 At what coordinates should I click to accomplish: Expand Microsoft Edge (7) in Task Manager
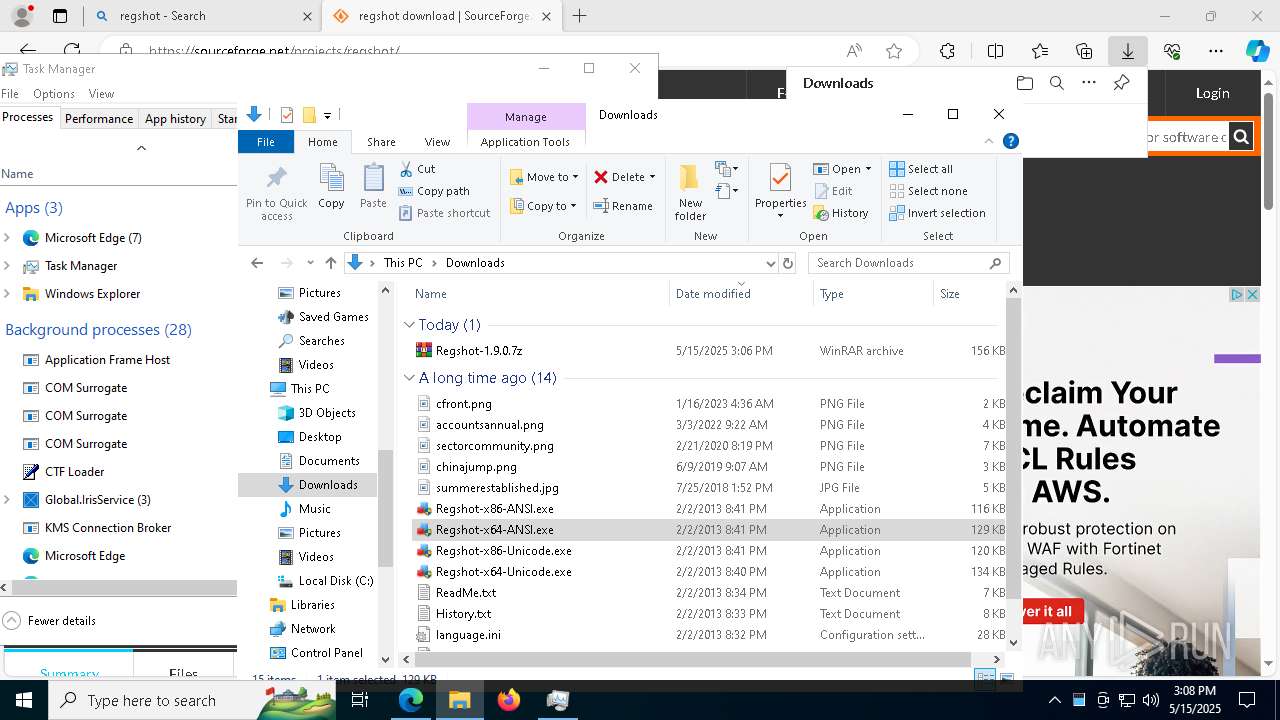[x=8, y=238]
